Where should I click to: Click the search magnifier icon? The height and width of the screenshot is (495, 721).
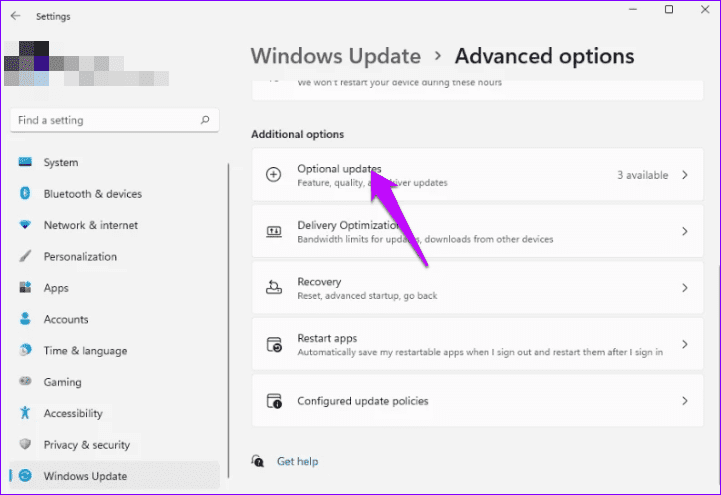(x=205, y=120)
